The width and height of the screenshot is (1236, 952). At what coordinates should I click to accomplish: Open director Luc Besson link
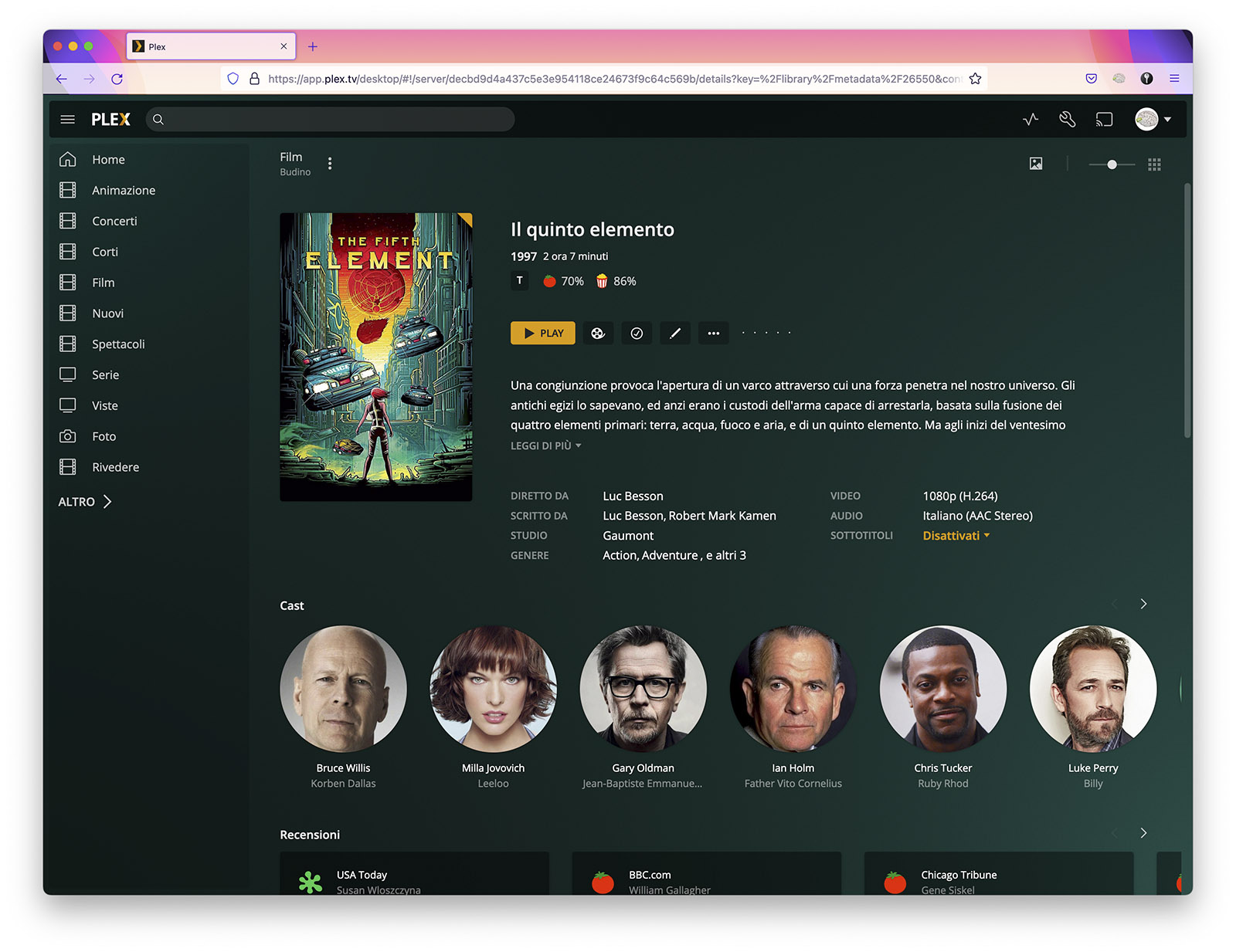pos(633,496)
